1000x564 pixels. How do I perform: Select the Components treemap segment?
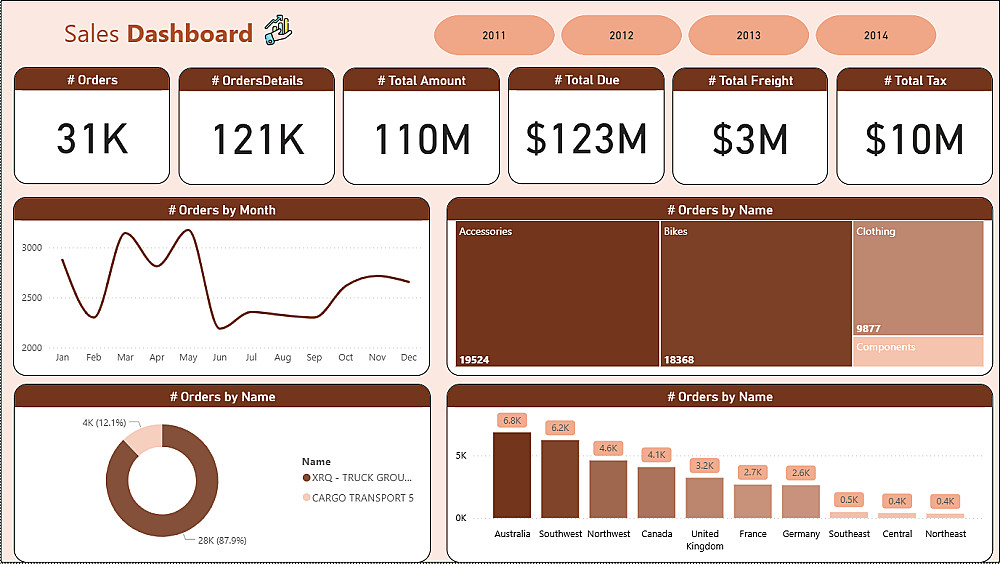click(918, 352)
